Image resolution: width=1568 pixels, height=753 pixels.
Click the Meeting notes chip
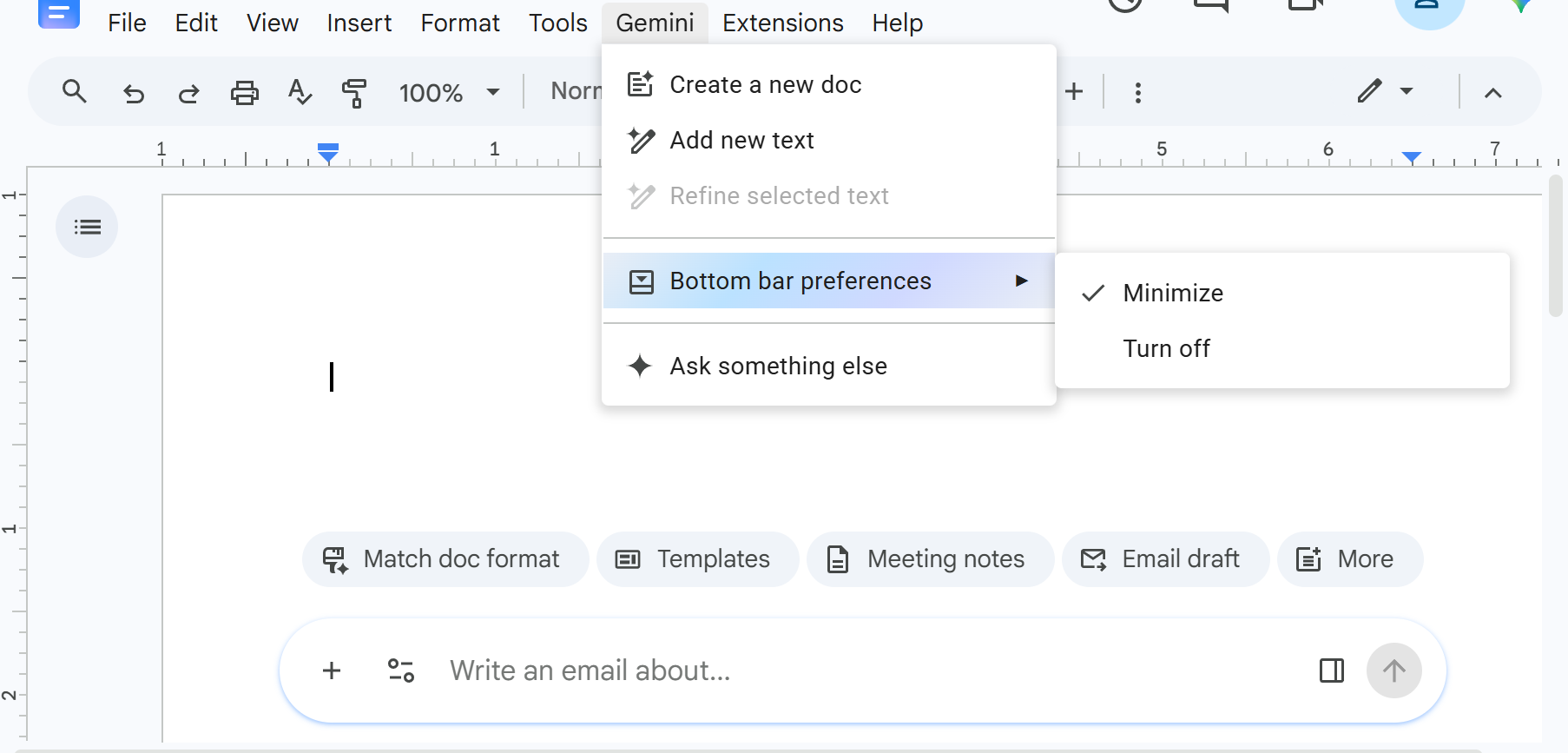(930, 558)
